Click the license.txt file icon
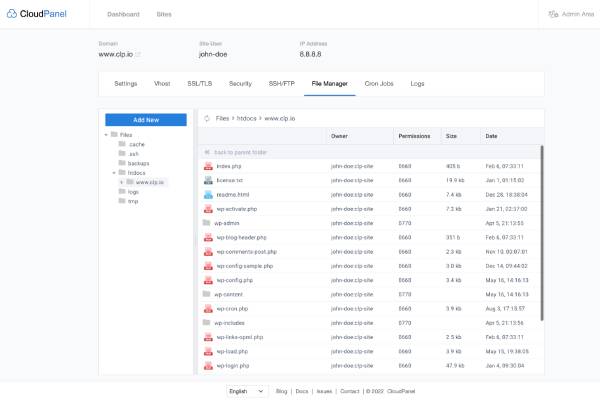This screenshot has width=600, height=400. click(208, 180)
